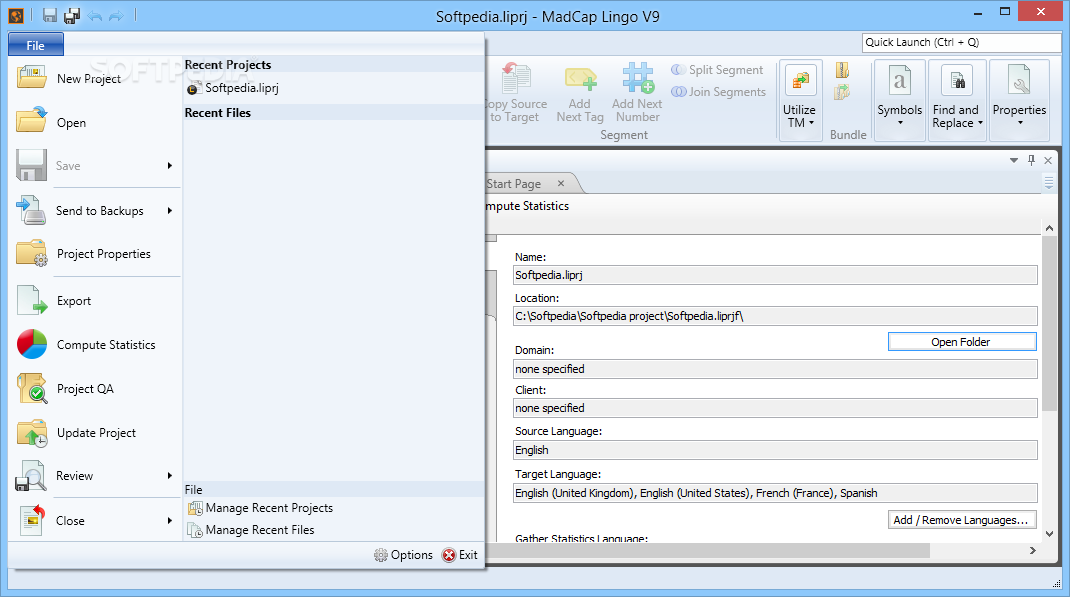Viewport: 1070px width, 597px height.
Task: Close the Start Page tab
Action: tap(561, 183)
